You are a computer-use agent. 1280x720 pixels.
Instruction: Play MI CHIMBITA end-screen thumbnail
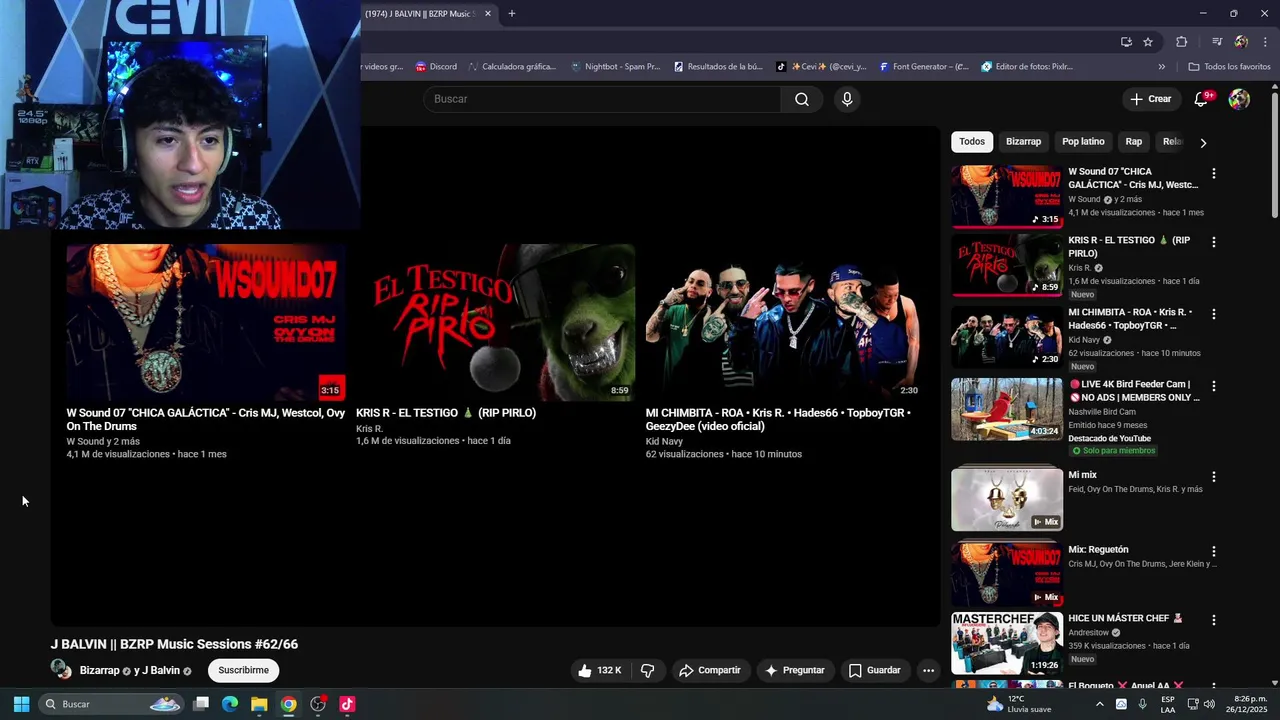pos(784,322)
